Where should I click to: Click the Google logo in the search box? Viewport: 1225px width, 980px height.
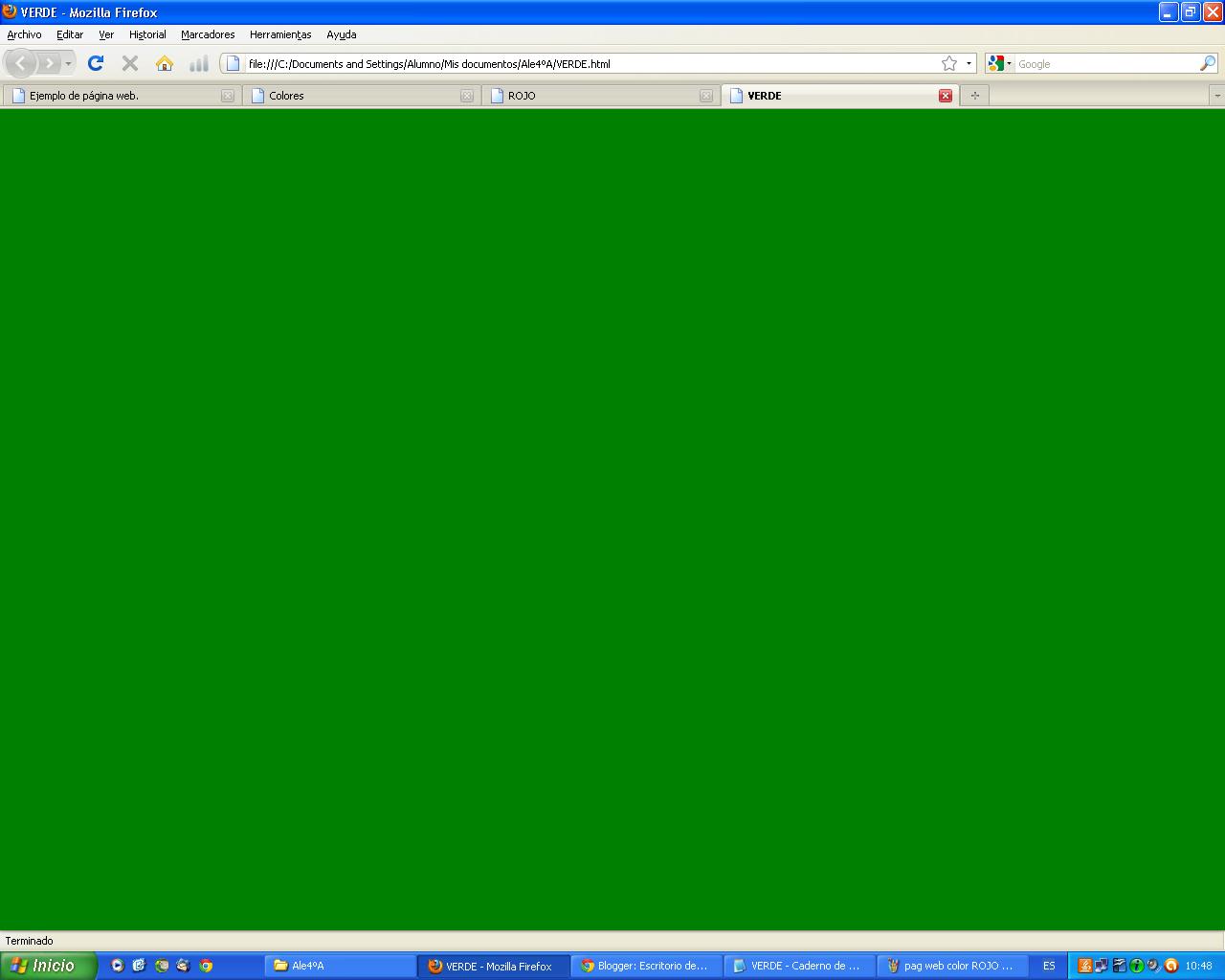994,63
